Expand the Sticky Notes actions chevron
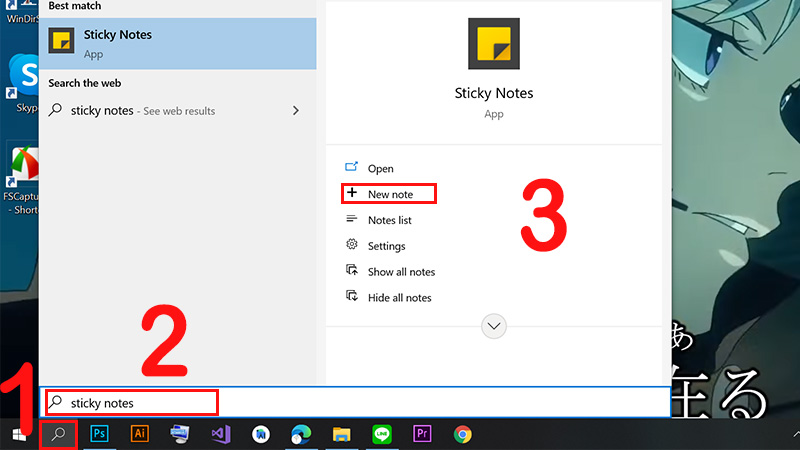The width and height of the screenshot is (800, 450). click(x=494, y=326)
